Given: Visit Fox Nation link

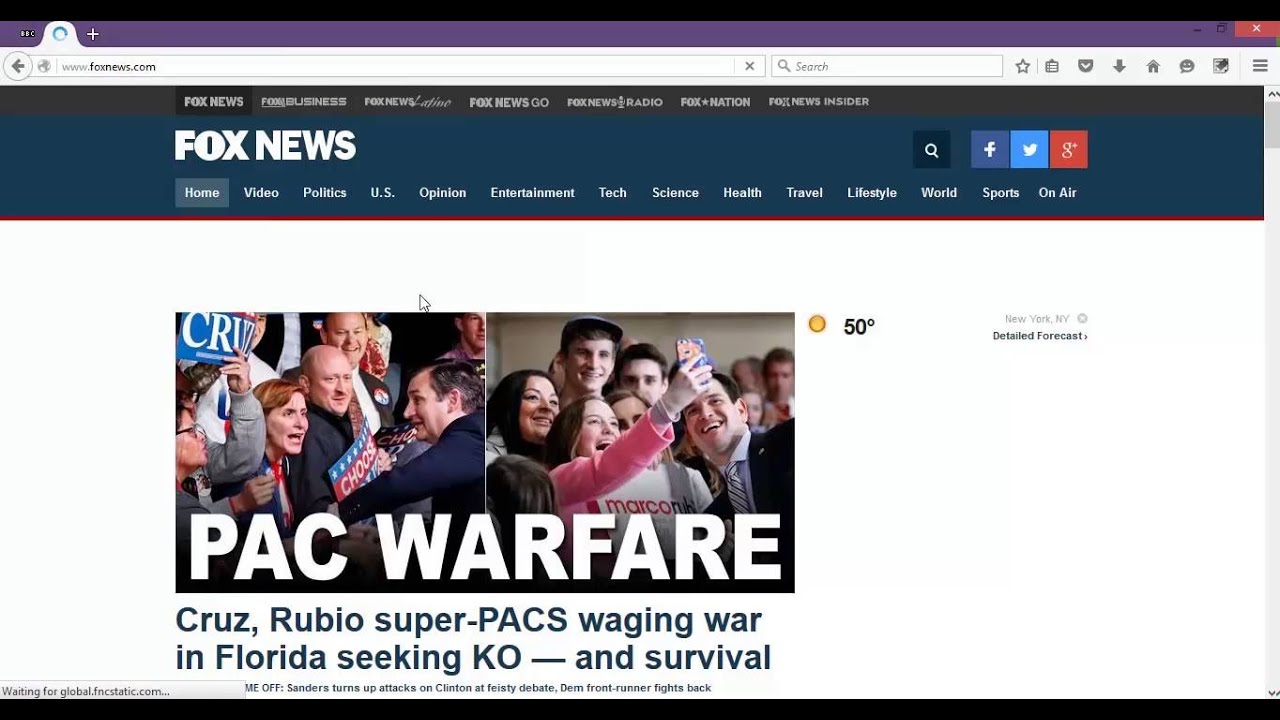Looking at the screenshot, I should click(x=715, y=102).
